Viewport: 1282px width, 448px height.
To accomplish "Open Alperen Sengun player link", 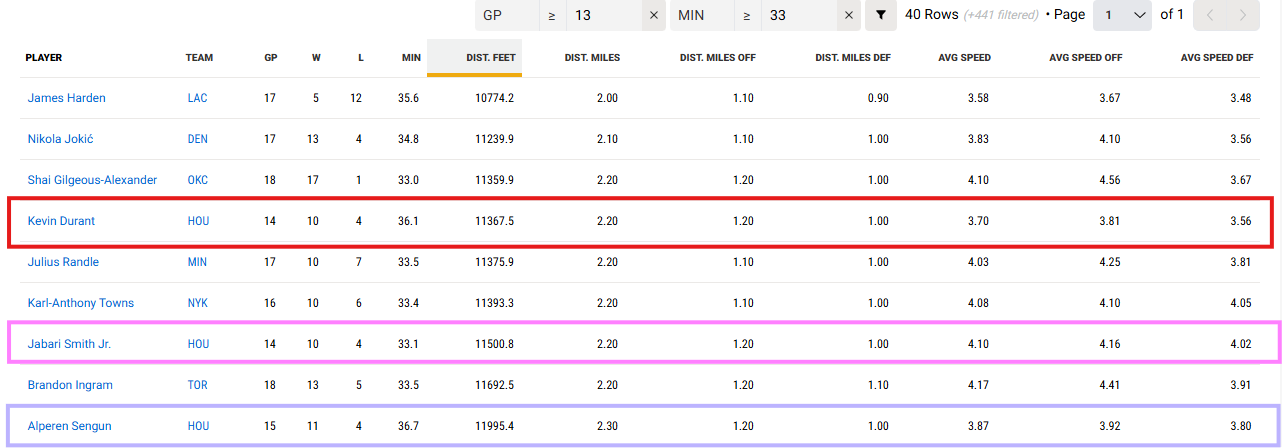I will (70, 426).
